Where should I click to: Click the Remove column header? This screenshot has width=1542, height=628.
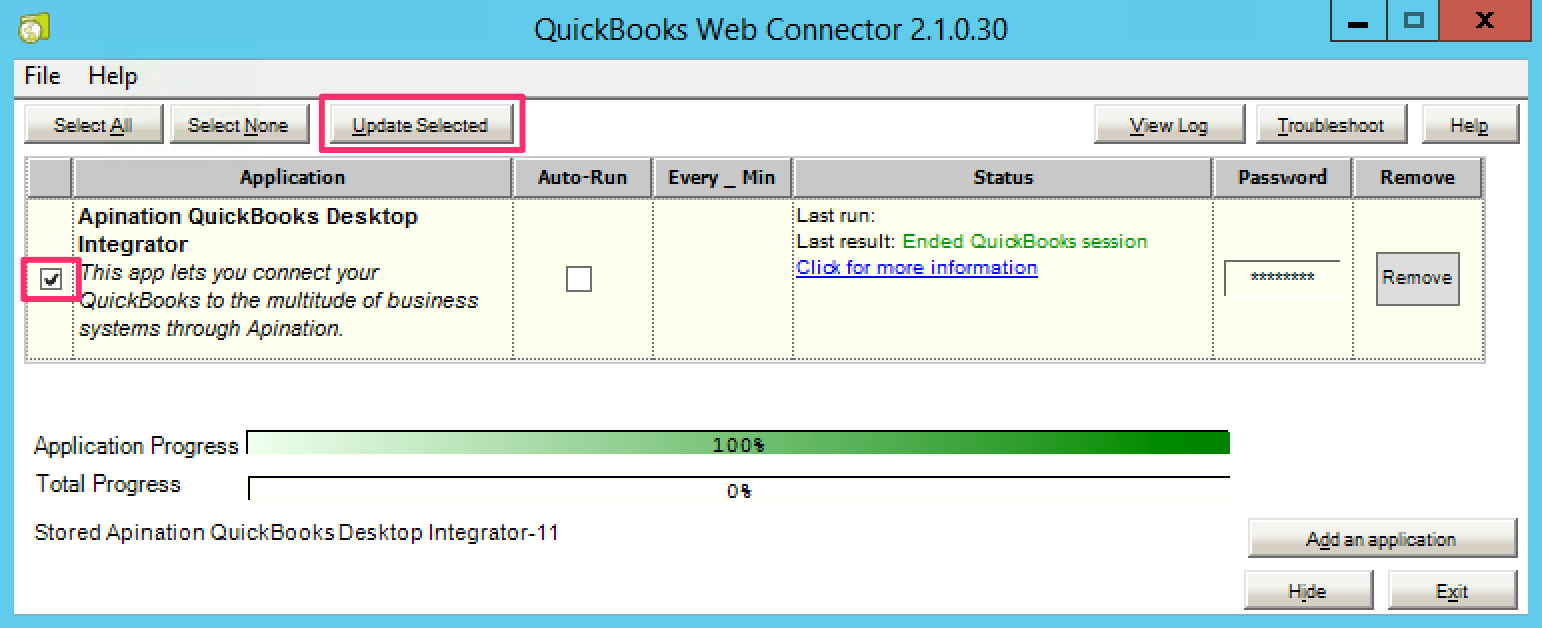[1417, 178]
